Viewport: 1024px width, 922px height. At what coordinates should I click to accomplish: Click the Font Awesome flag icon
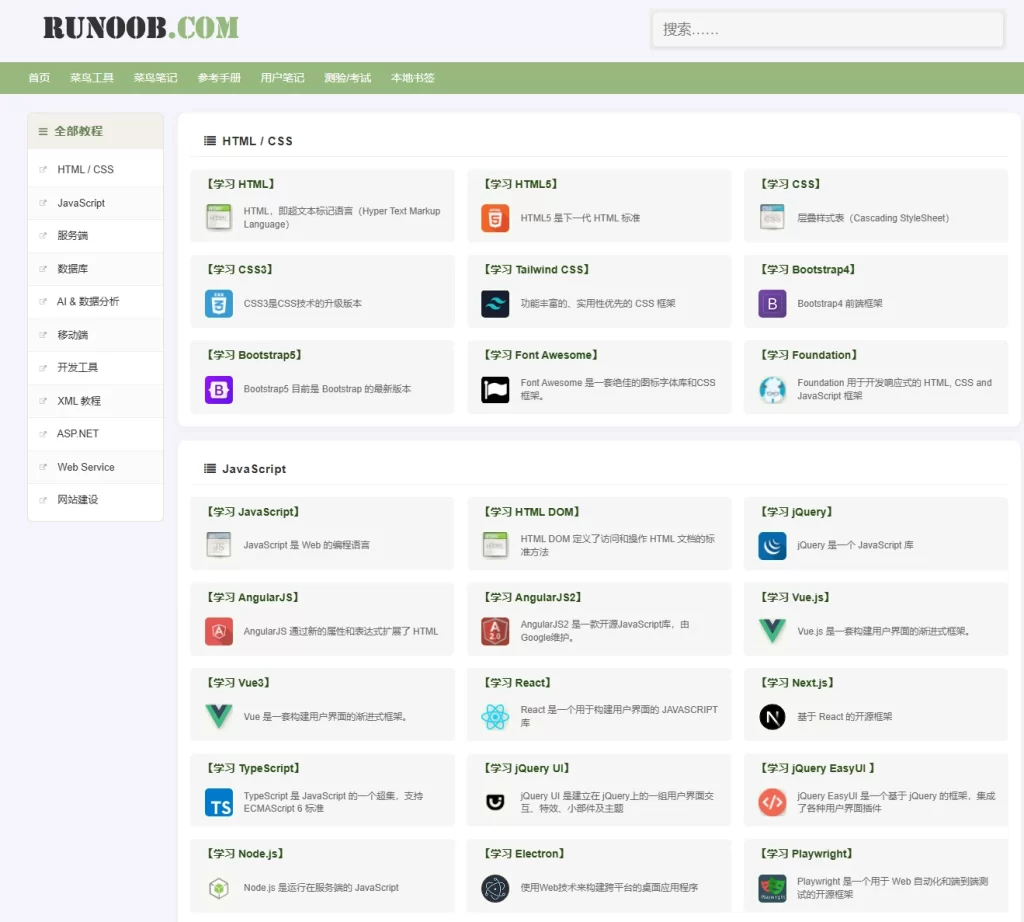coord(495,389)
